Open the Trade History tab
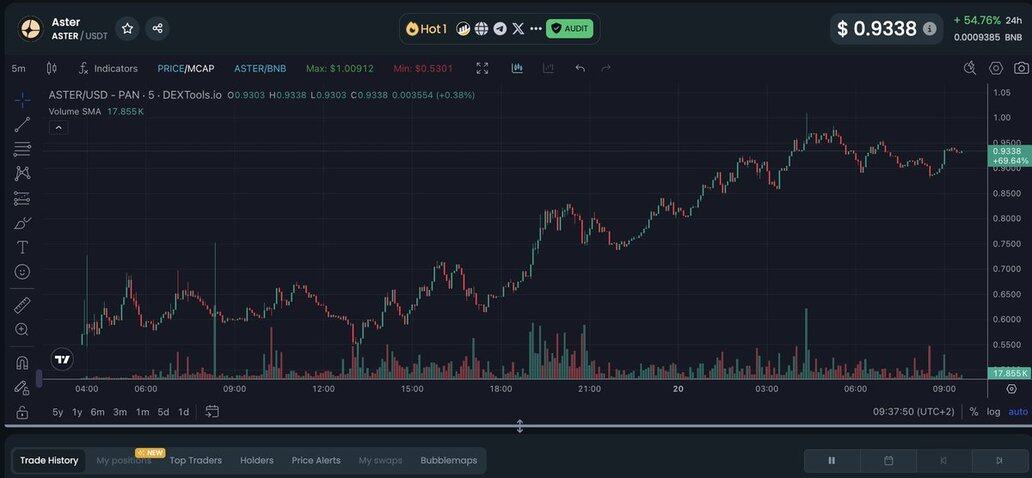 [x=49, y=460]
